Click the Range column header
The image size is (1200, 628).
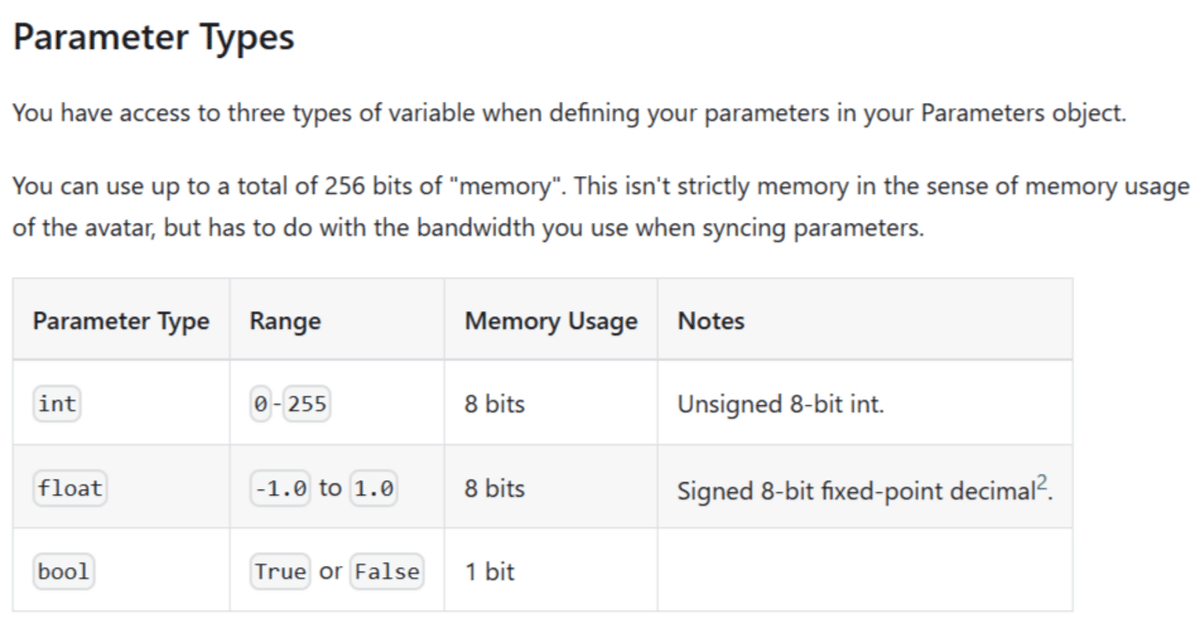(285, 321)
